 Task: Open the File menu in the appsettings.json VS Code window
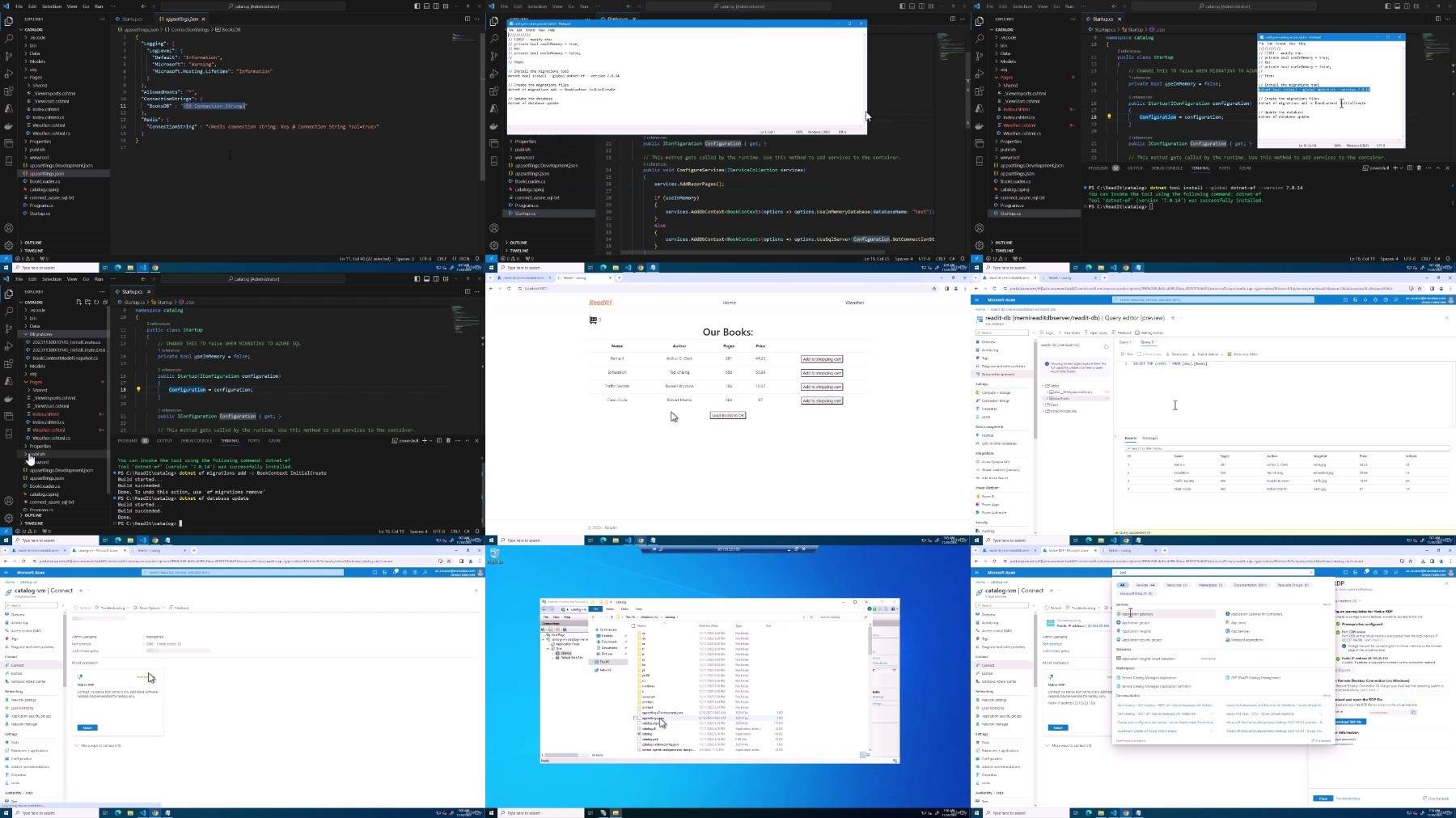19,6
